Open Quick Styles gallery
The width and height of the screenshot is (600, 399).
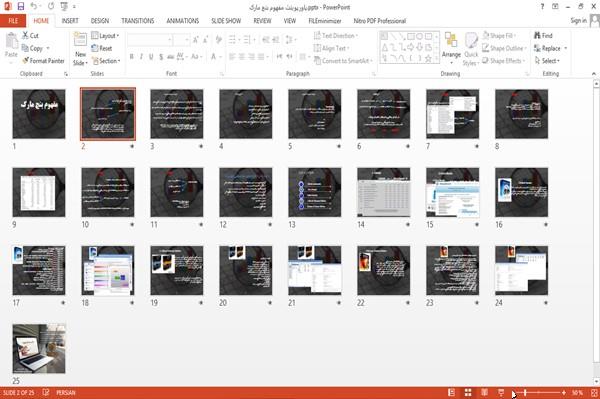pyautogui.click(x=471, y=49)
